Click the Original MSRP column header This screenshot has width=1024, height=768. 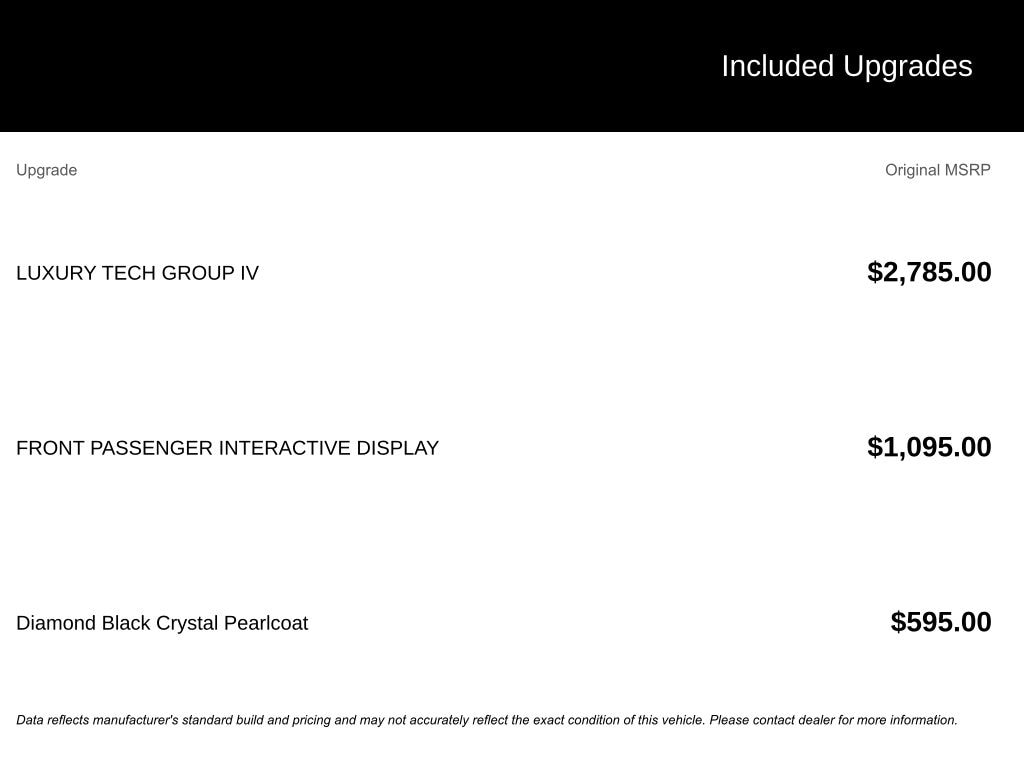(937, 170)
